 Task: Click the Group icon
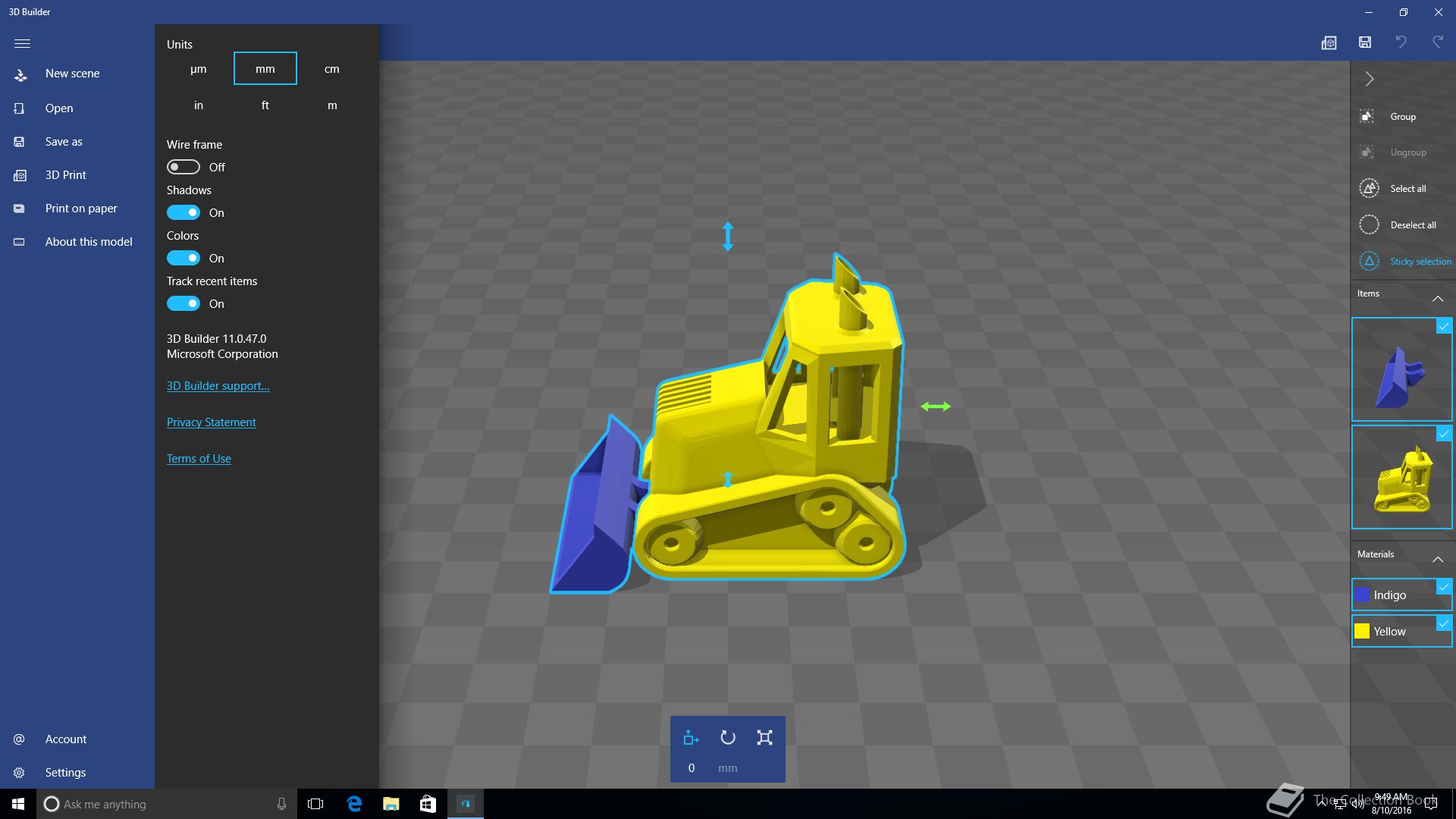tap(1367, 116)
